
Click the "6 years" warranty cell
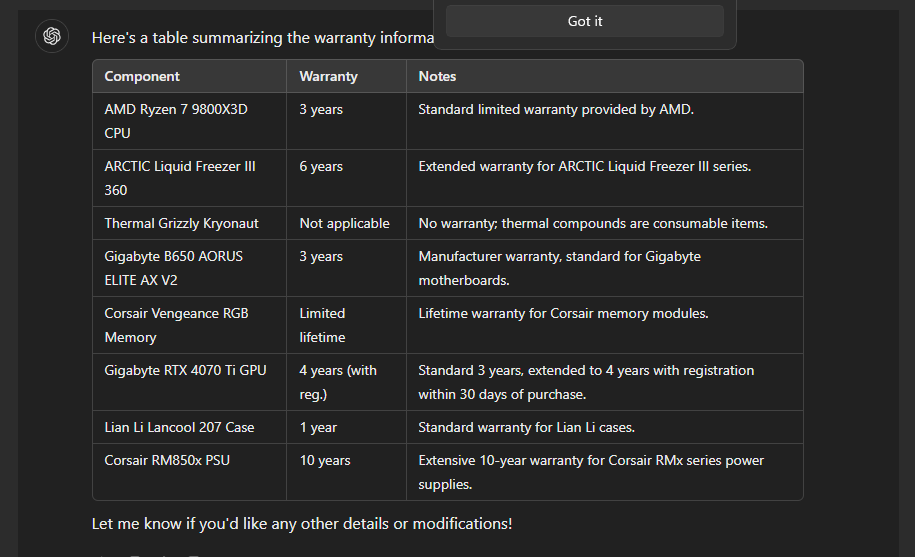coord(347,178)
